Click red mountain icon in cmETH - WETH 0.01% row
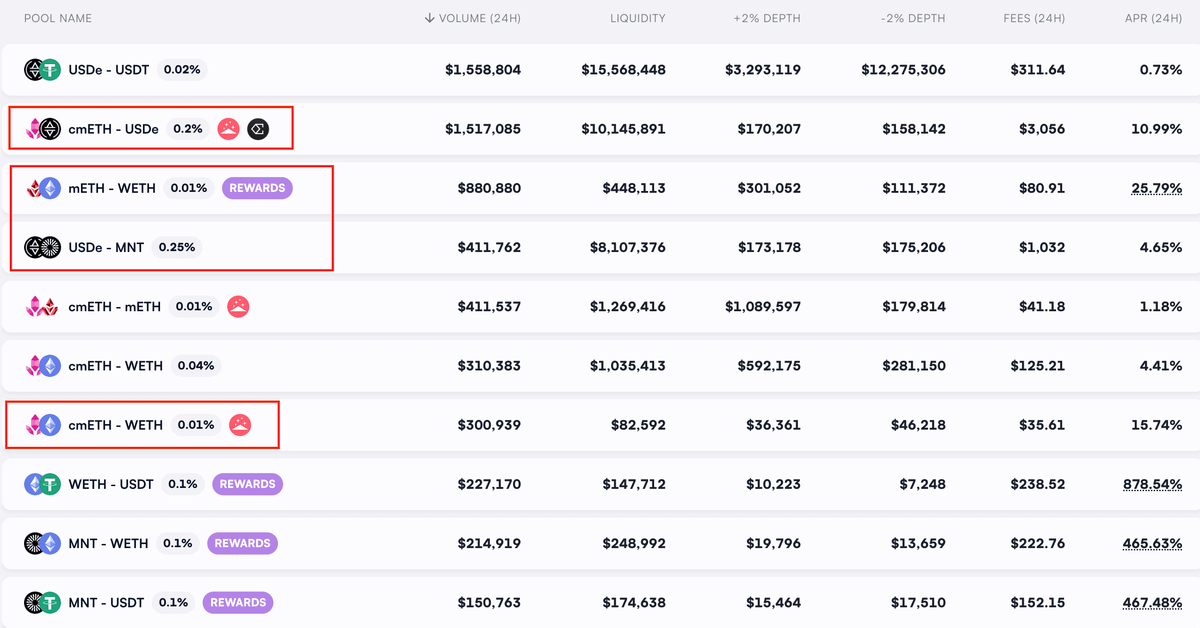Image resolution: width=1200 pixels, height=628 pixels. (240, 425)
